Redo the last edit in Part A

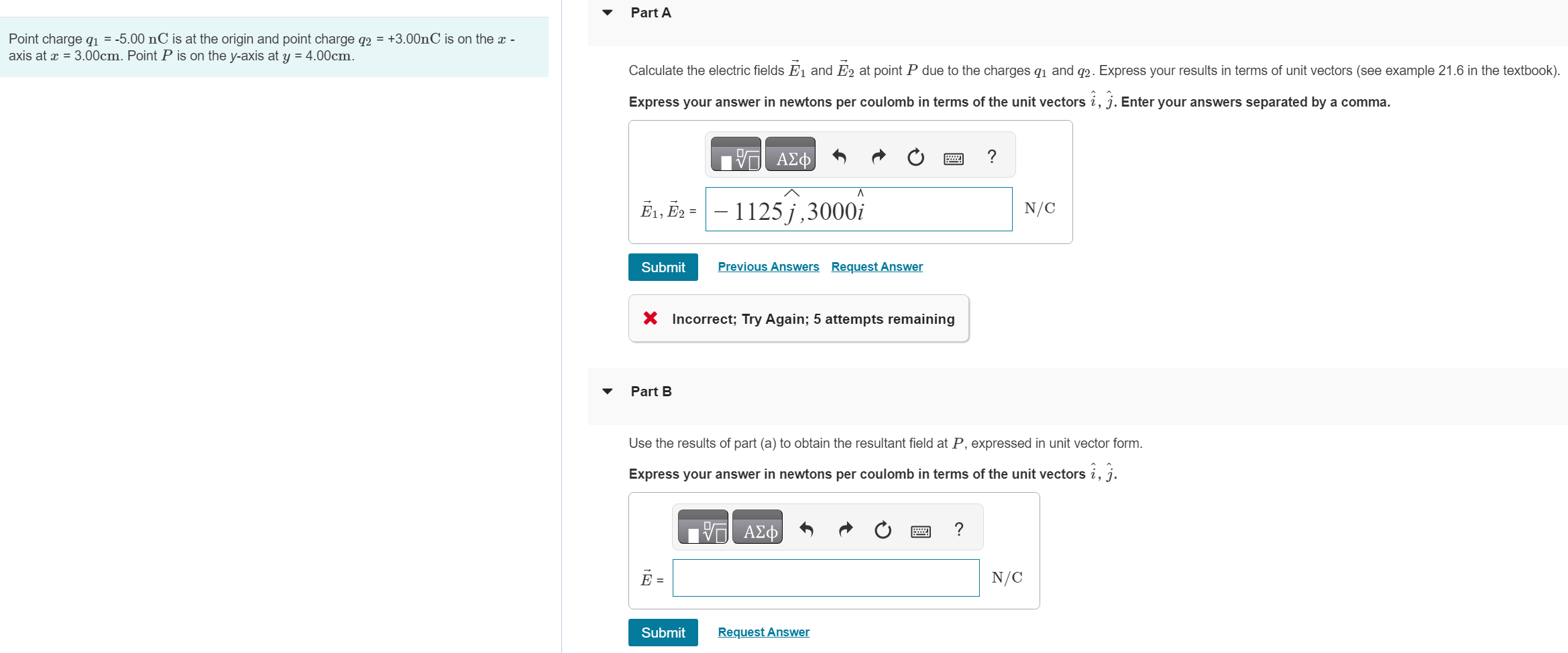coord(878,156)
